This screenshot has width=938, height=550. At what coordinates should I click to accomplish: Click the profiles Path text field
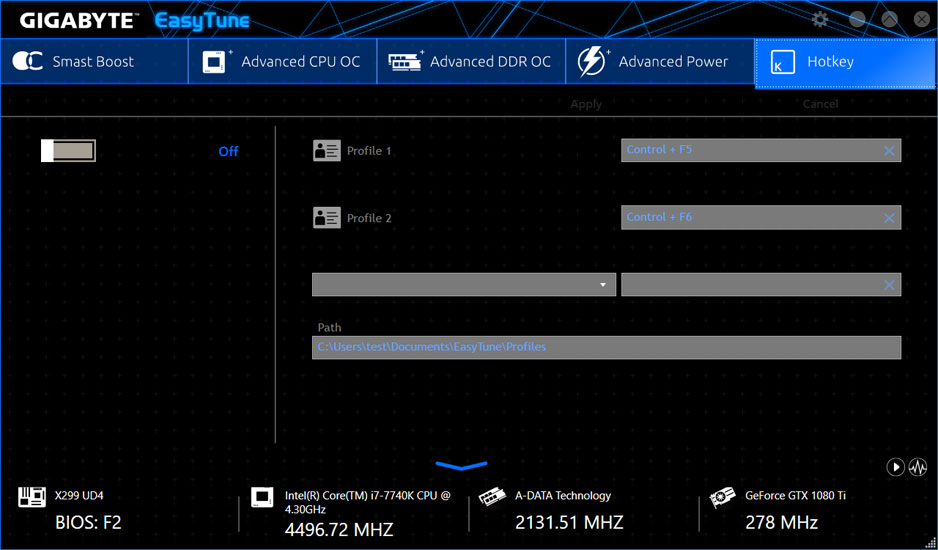[x=606, y=347]
